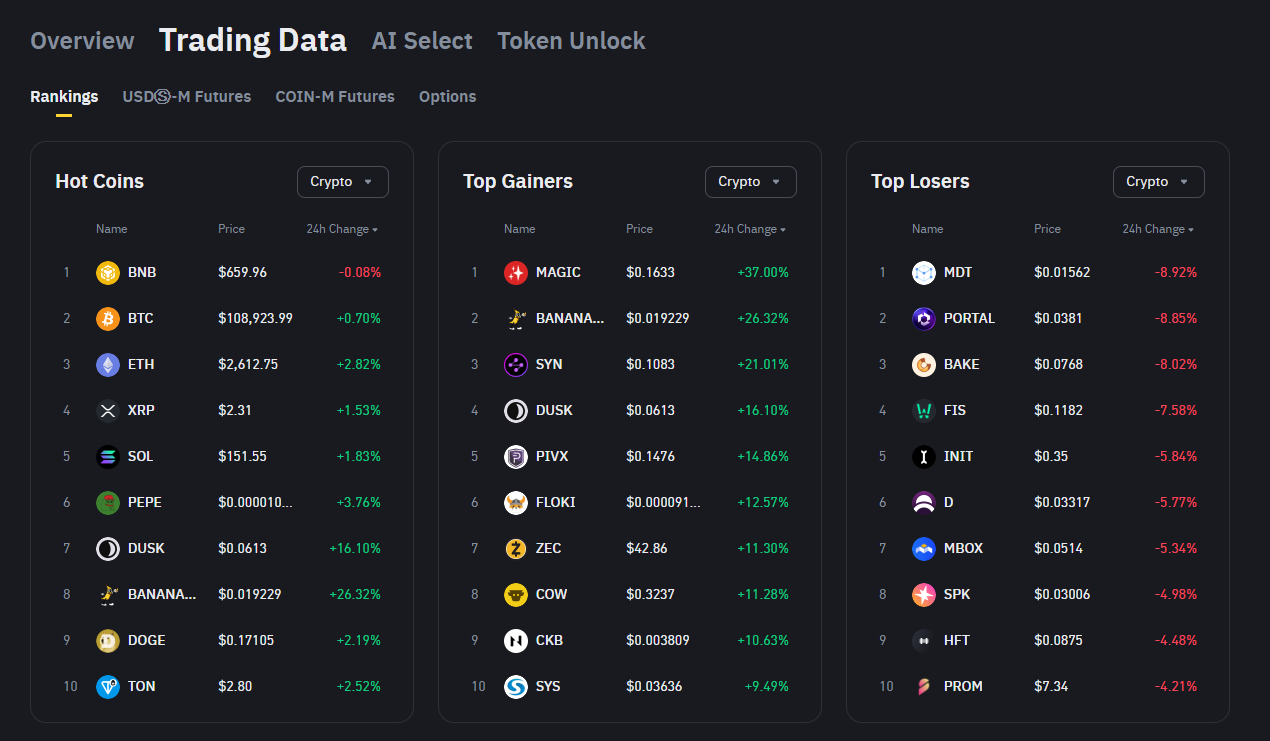Switch to the Overview tab

[x=82, y=41]
